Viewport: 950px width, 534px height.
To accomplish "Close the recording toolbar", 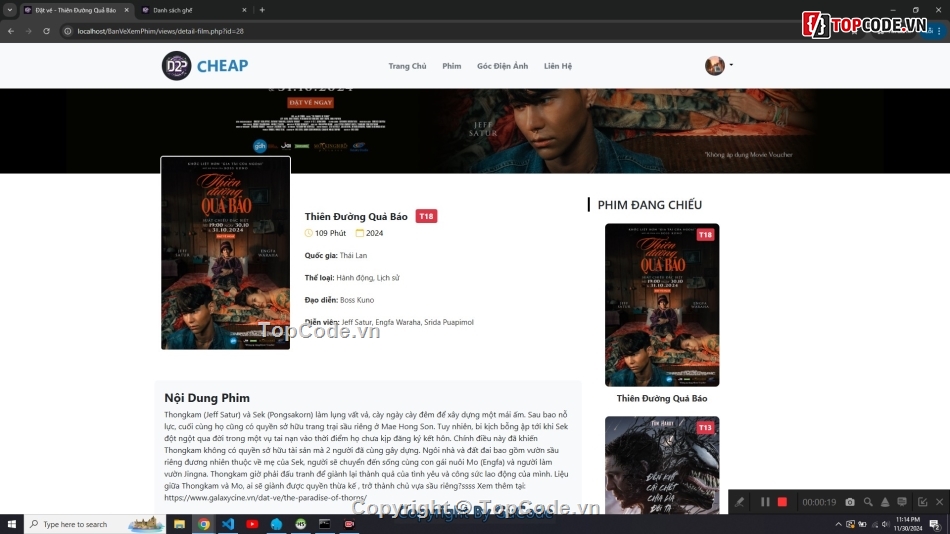I will point(940,502).
